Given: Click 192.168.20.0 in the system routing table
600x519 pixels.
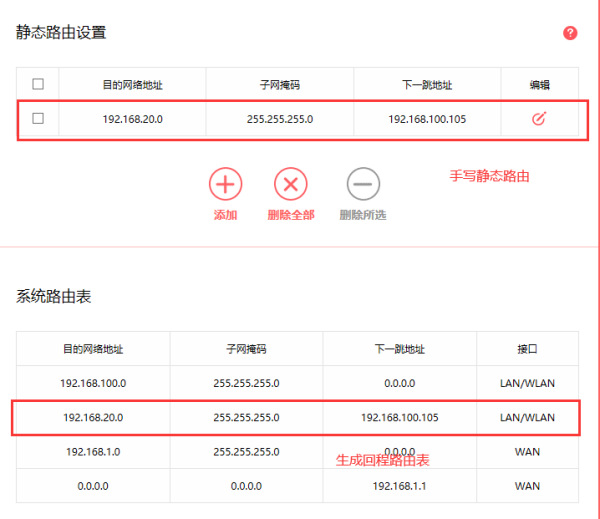Looking at the screenshot, I should (93, 417).
